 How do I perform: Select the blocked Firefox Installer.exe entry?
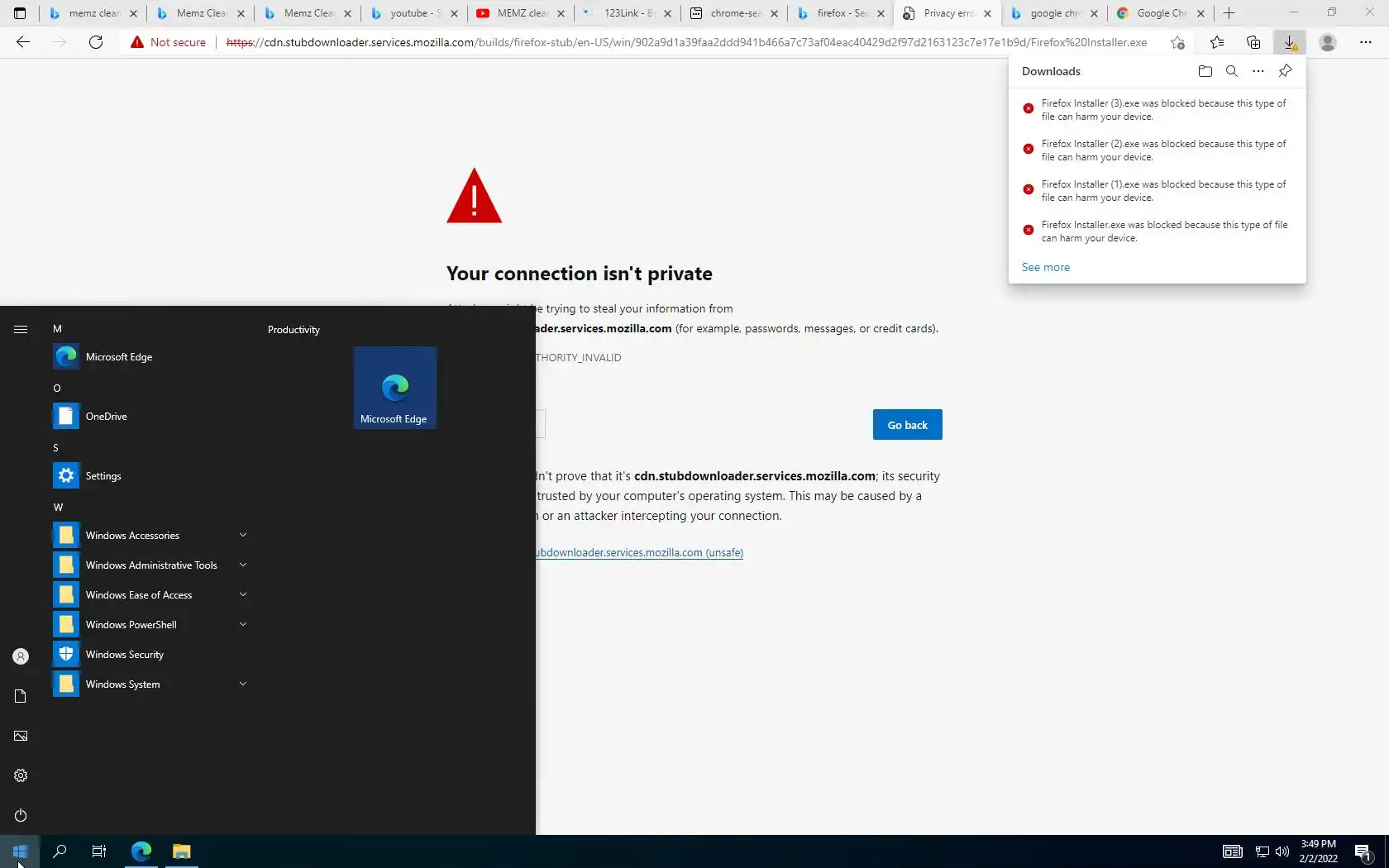pos(1157,231)
